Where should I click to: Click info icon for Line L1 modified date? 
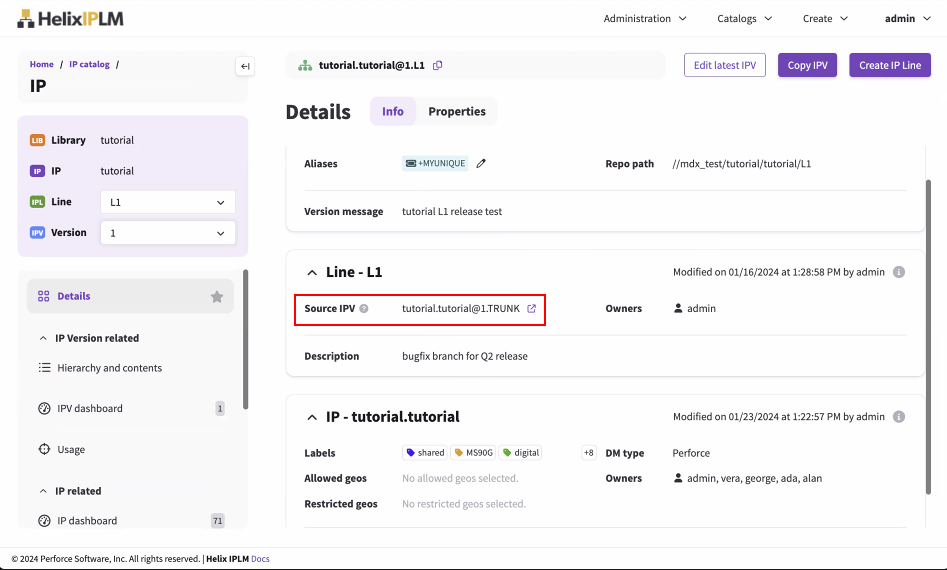pos(898,272)
